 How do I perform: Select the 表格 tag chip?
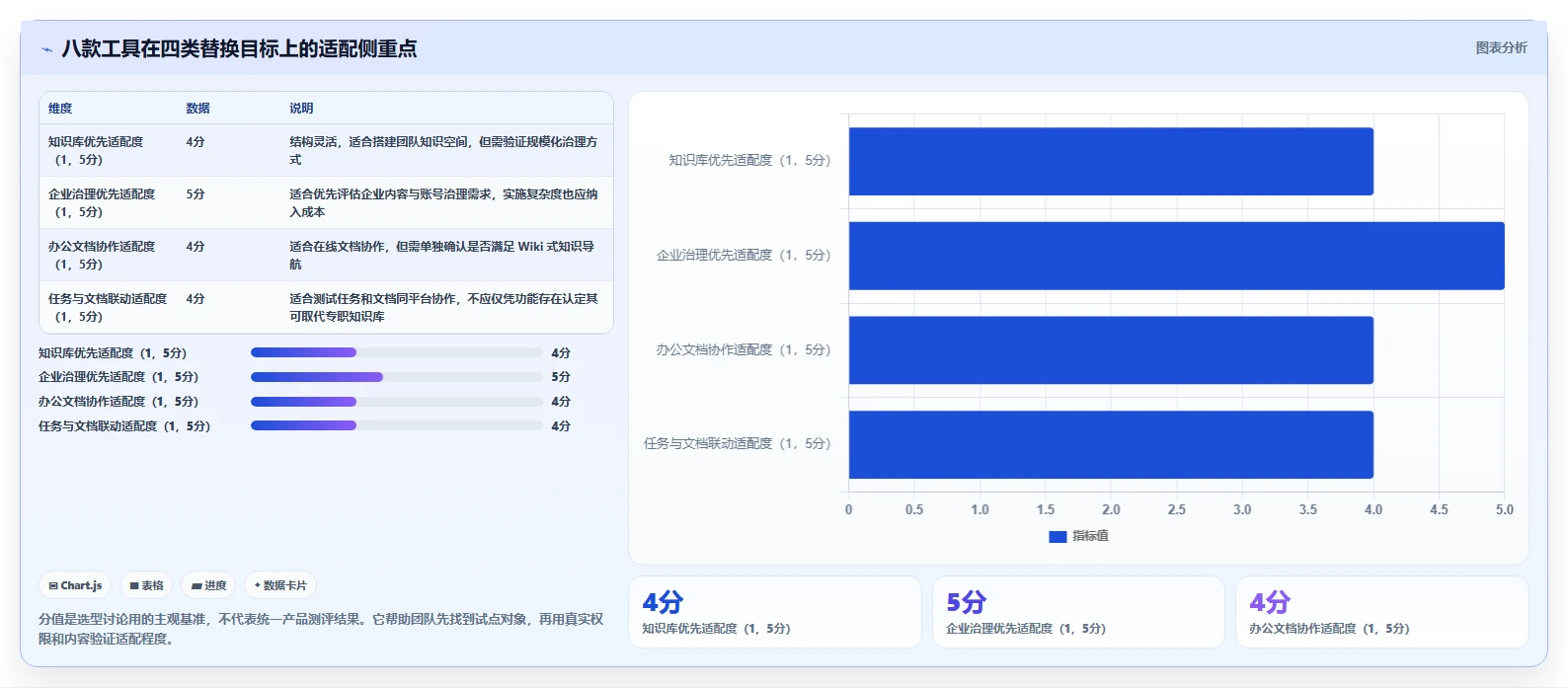pos(146,585)
